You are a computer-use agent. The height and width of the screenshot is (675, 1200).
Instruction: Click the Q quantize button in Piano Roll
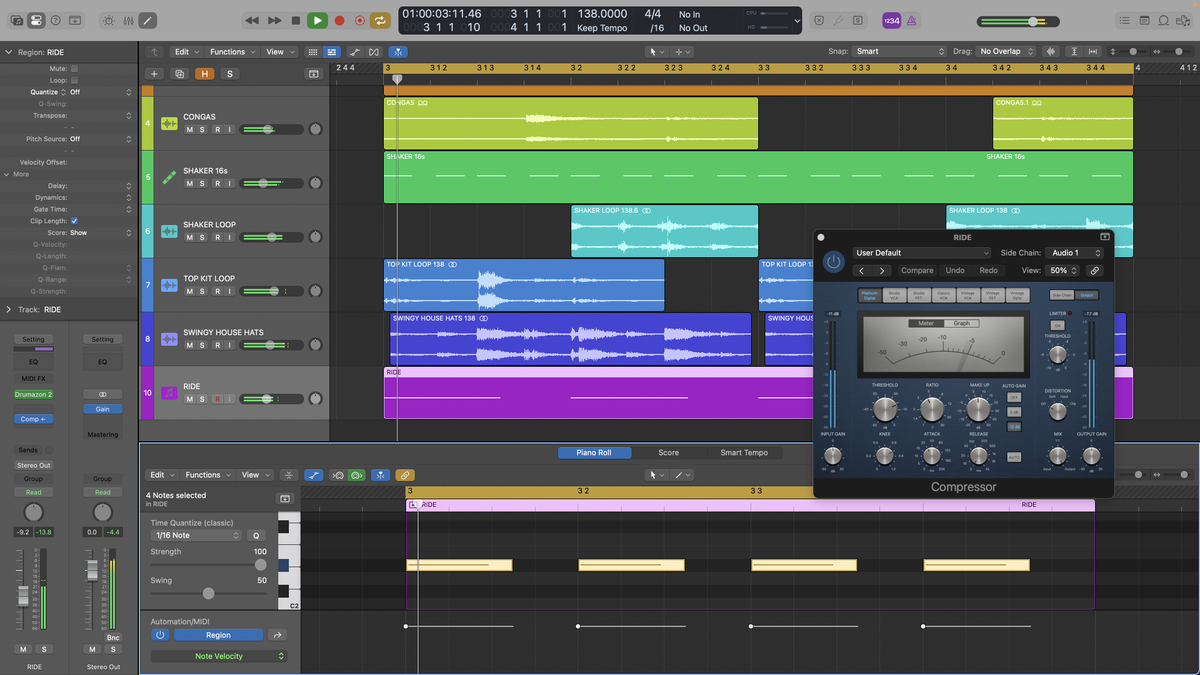(256, 535)
